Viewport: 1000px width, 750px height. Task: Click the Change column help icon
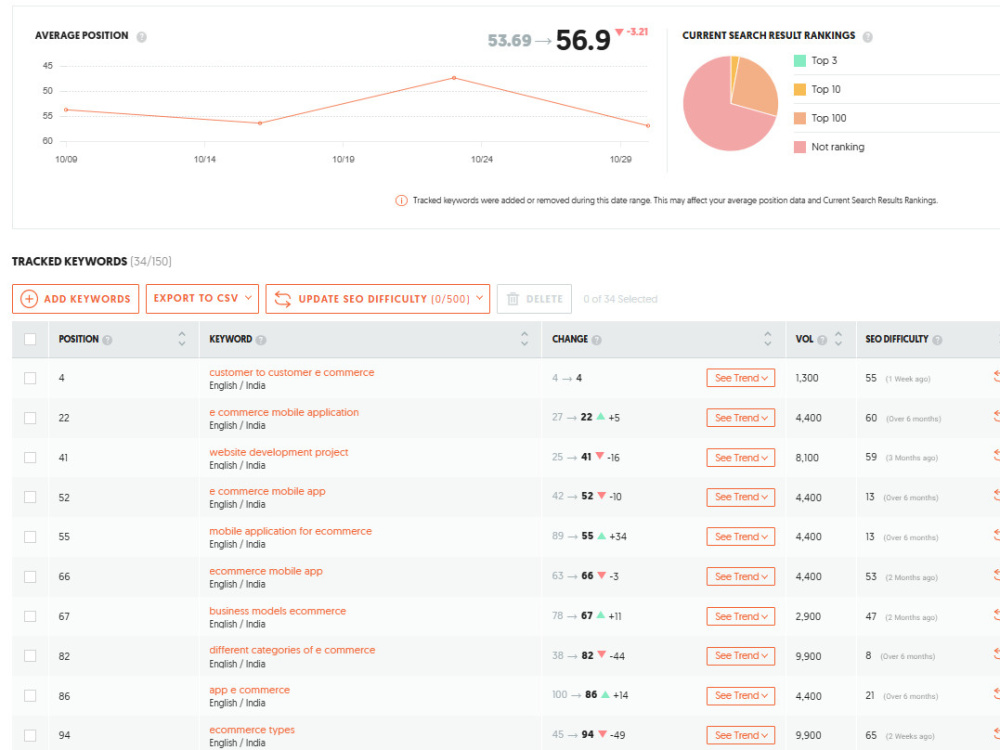(596, 340)
